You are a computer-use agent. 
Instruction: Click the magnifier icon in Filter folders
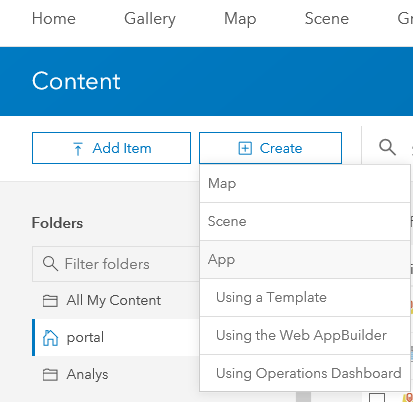point(50,264)
